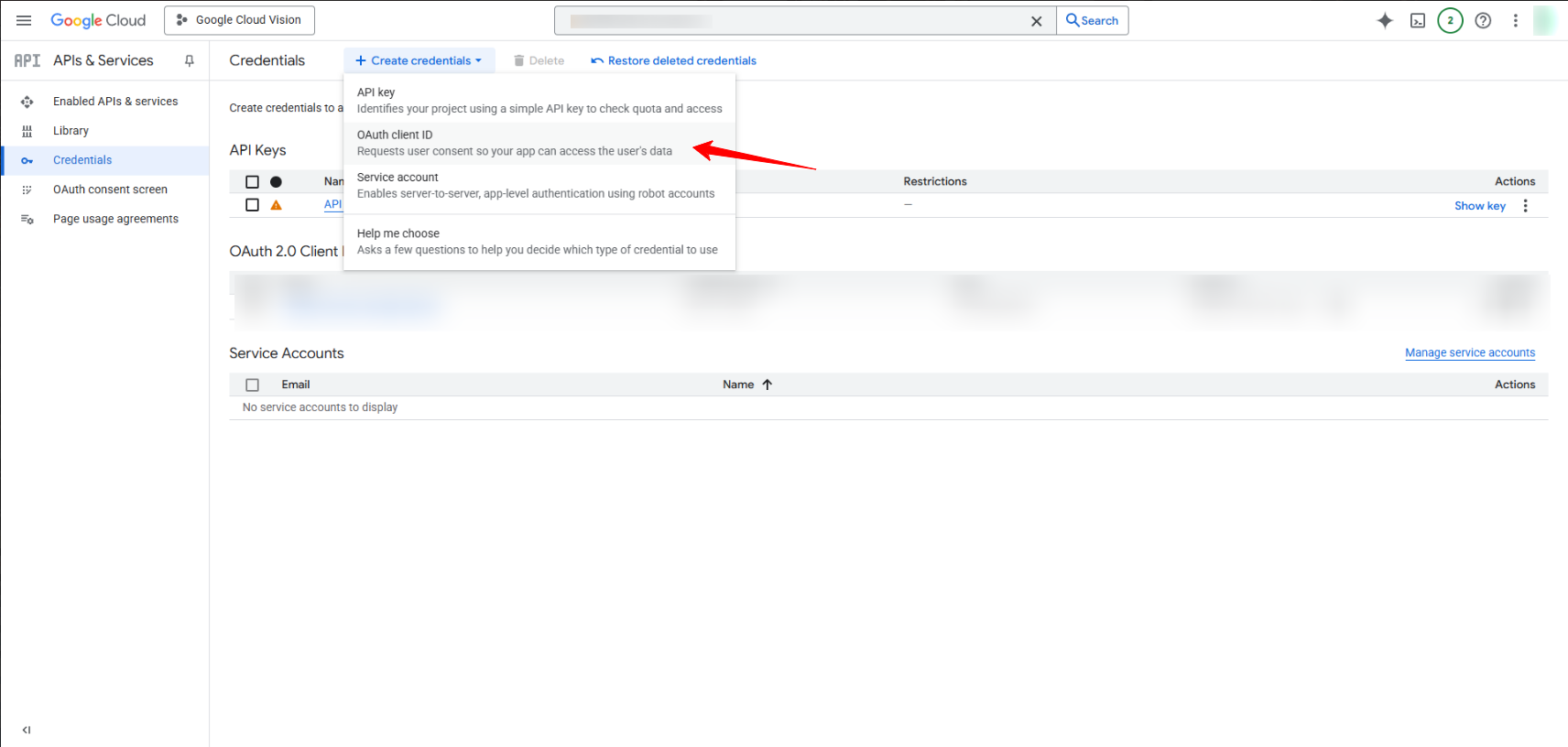Choose Service account from the menu

(535, 185)
